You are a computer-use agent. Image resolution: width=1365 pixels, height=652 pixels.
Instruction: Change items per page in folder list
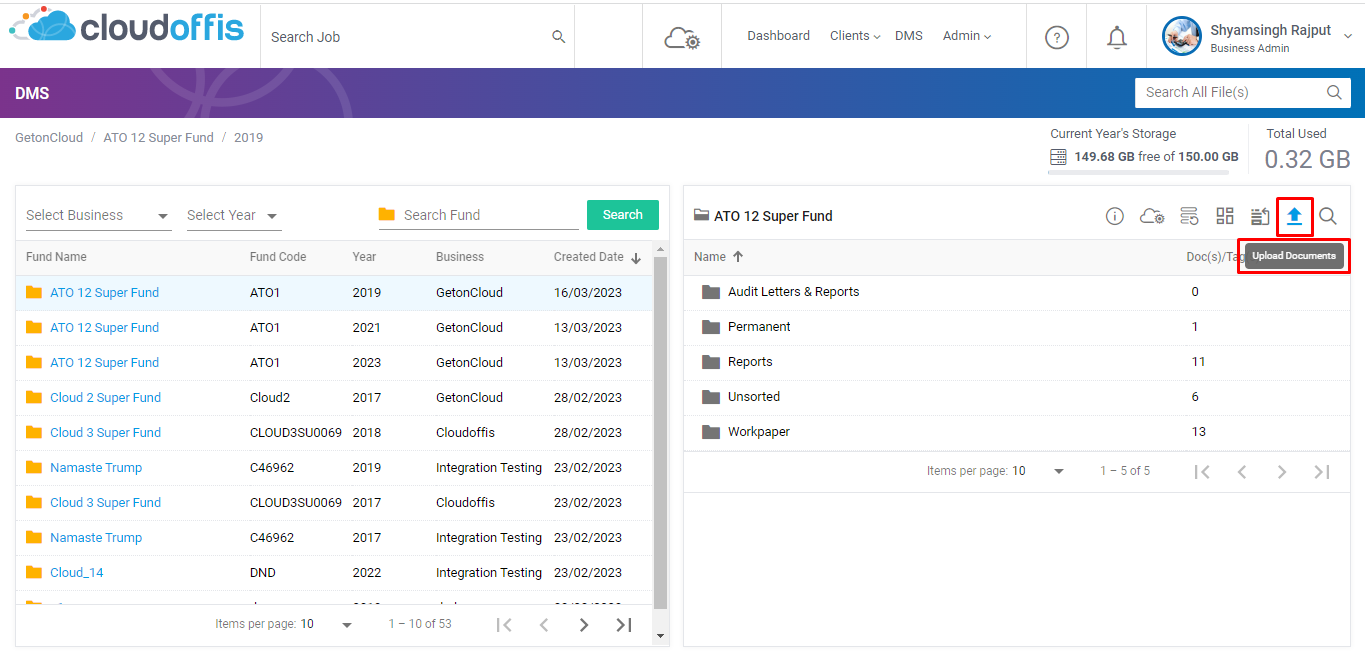pyautogui.click(x=1038, y=471)
